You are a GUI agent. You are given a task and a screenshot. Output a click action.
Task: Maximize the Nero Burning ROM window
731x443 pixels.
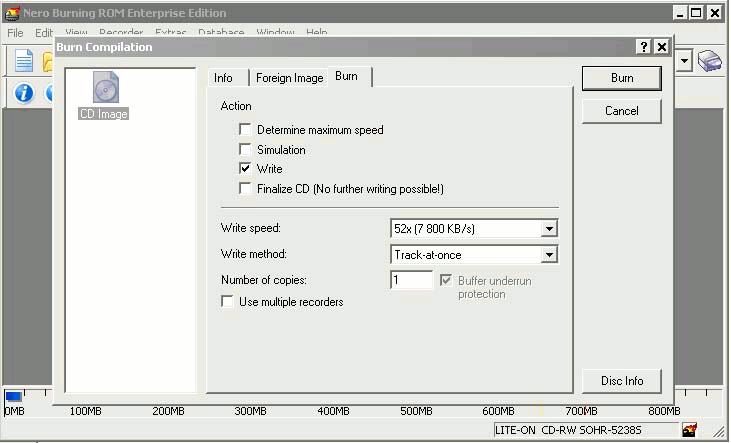tap(696, 13)
